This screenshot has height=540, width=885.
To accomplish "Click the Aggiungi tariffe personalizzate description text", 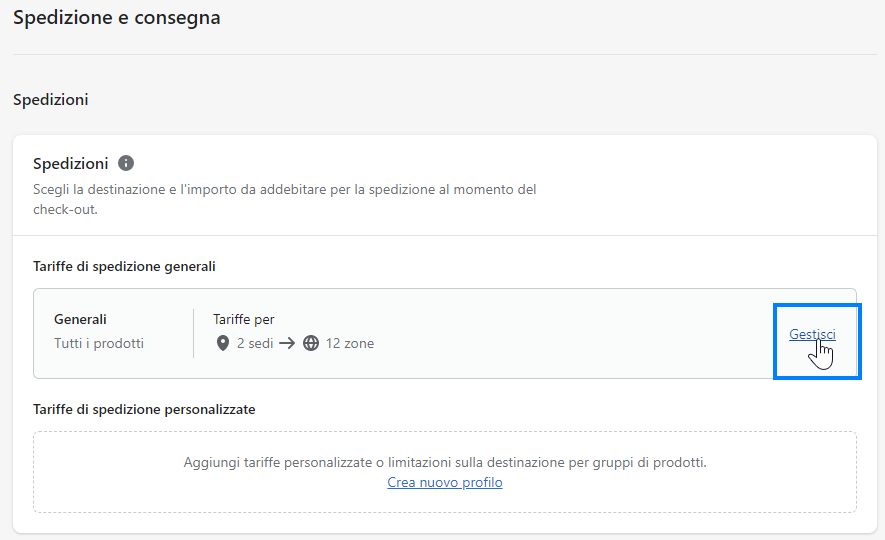I will tap(445, 463).
